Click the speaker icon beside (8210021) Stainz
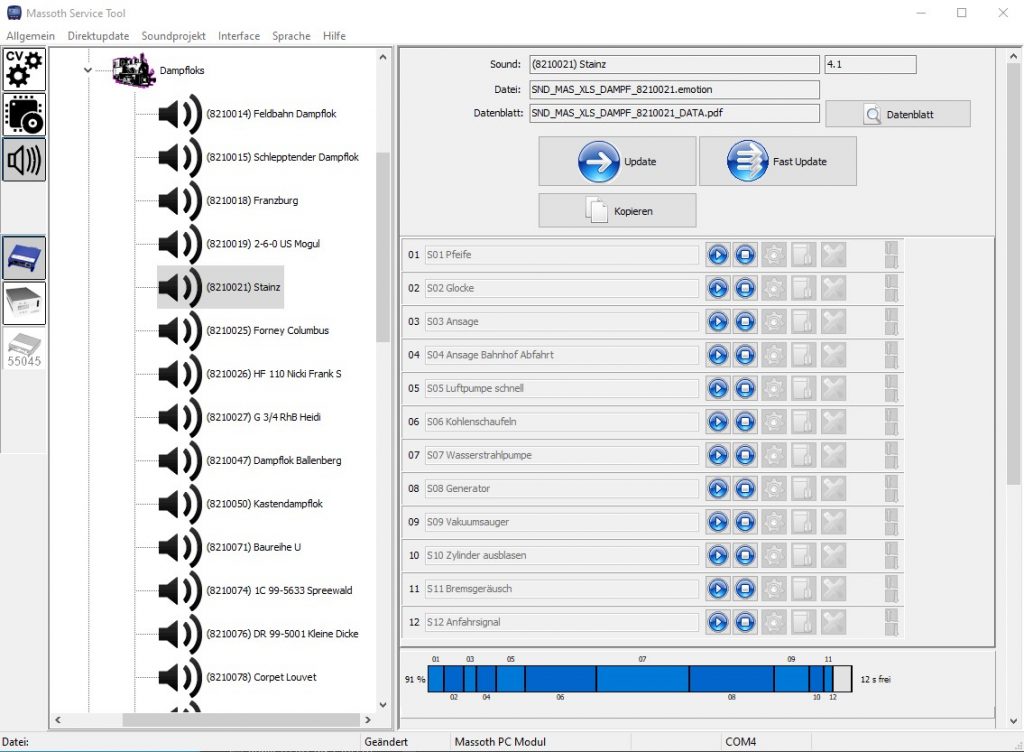The image size is (1024, 752). click(x=178, y=287)
